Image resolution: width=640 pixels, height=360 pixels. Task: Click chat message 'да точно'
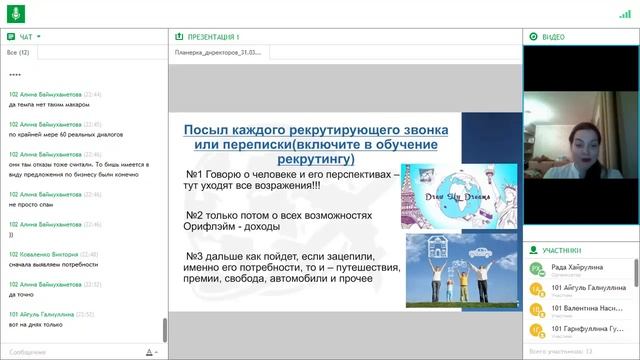click(x=21, y=295)
